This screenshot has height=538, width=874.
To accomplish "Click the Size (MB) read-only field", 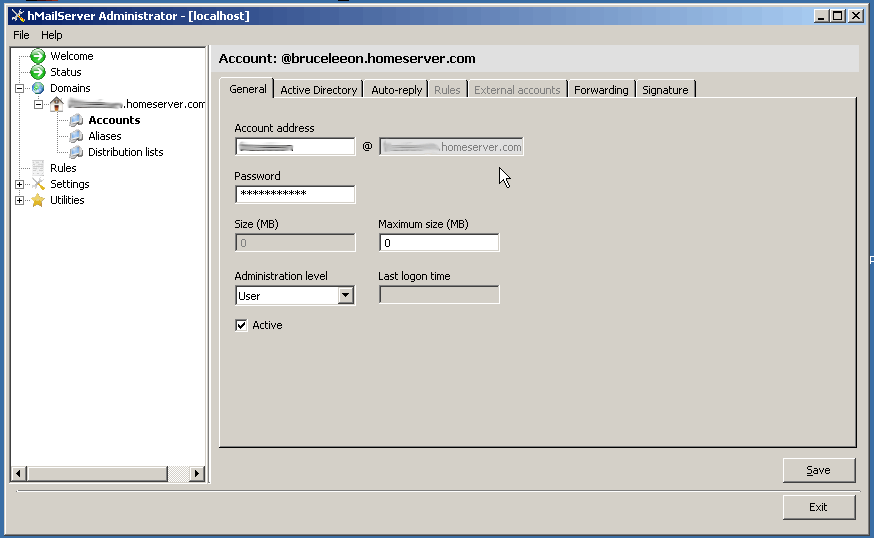I will point(295,243).
